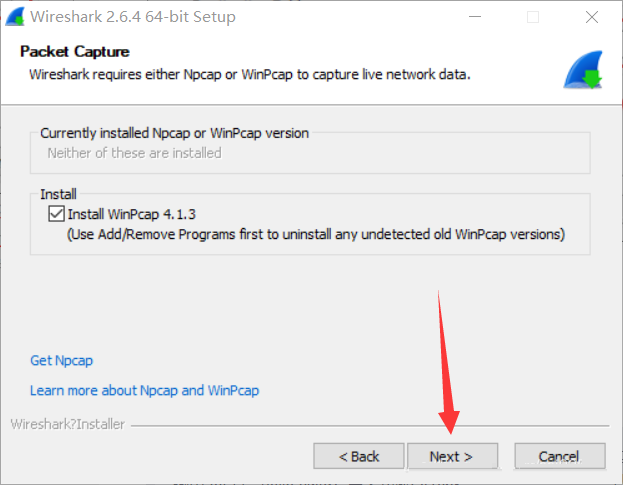Click the 'Wireshark?Installer' branding text
The image size is (623, 485).
point(68,424)
